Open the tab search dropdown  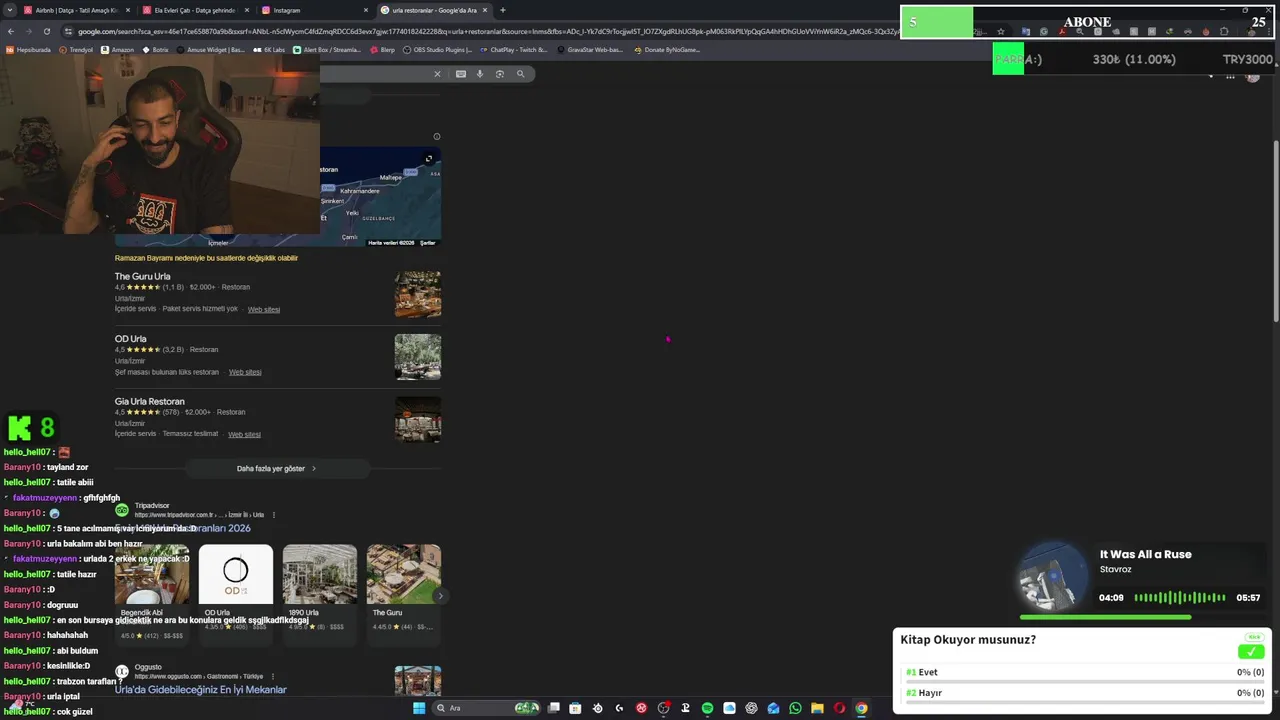coord(11,10)
